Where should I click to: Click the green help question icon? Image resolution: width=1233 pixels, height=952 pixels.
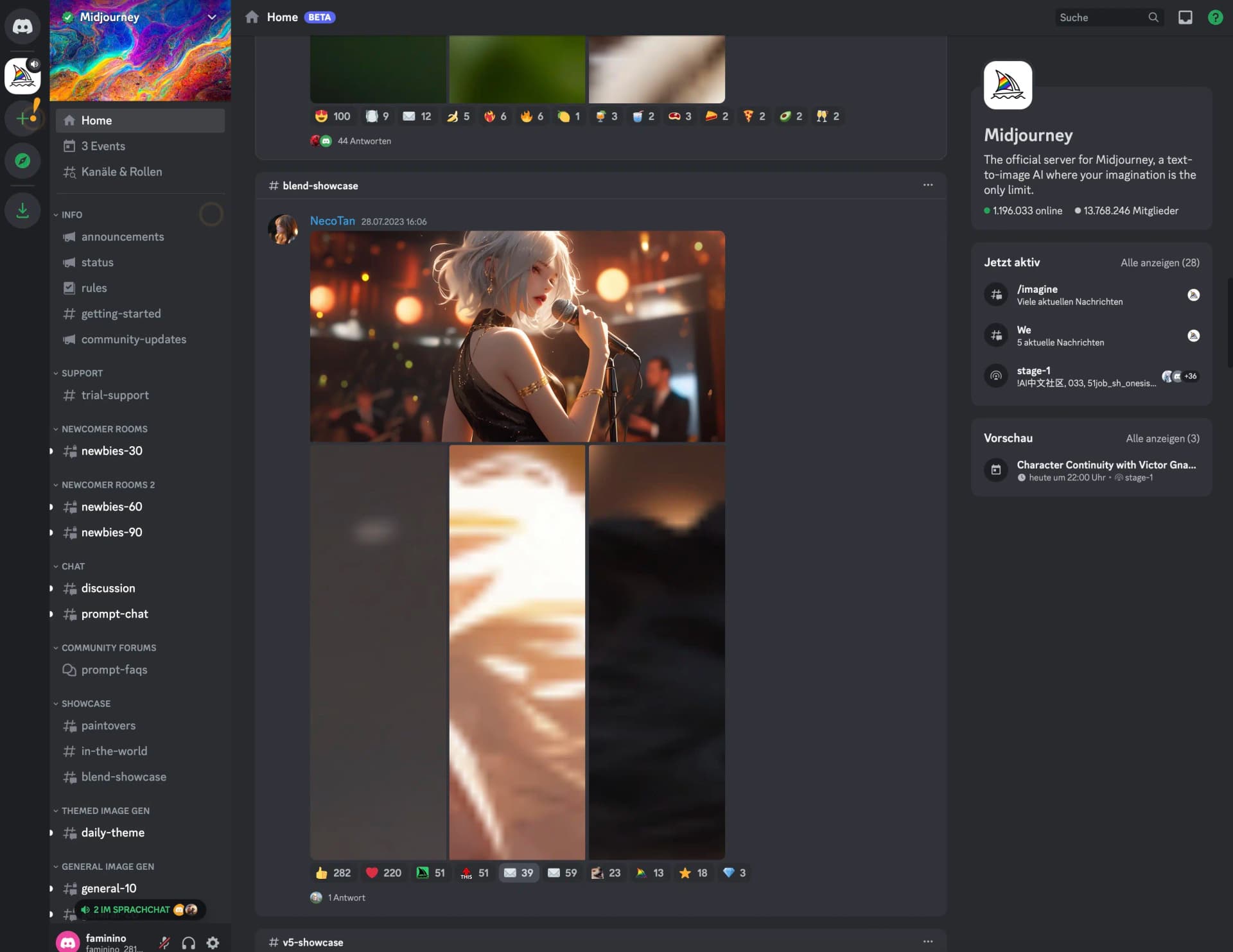(1215, 17)
